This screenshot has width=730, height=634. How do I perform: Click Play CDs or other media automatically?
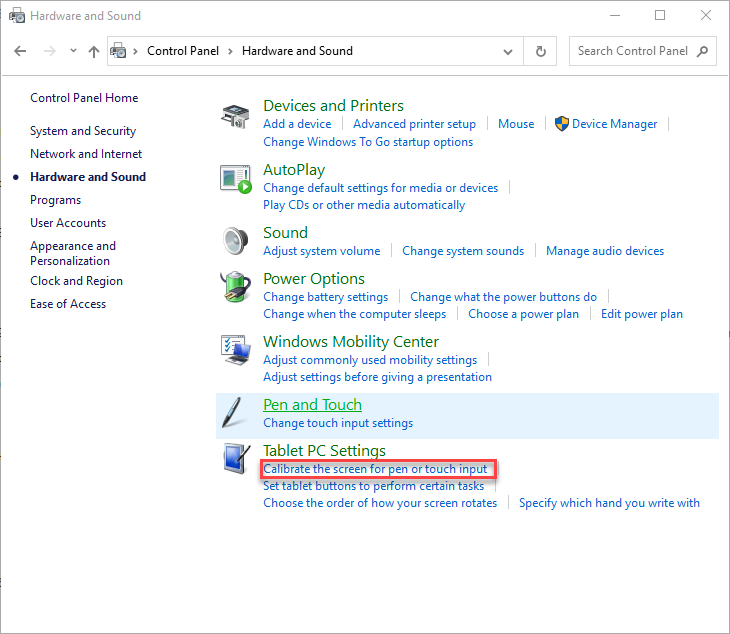coord(364,205)
